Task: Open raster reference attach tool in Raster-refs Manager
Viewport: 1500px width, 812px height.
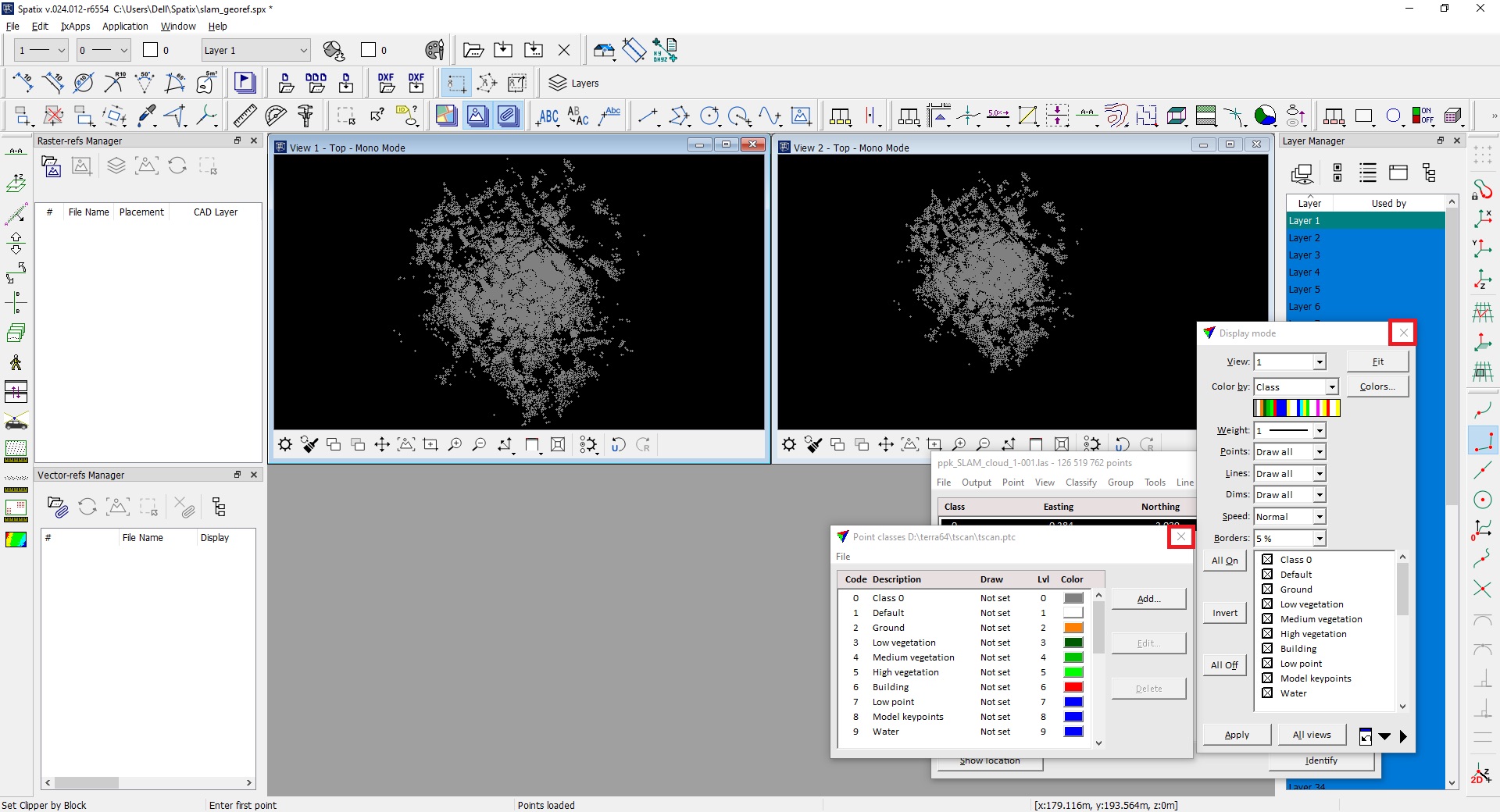Action: click(x=51, y=166)
